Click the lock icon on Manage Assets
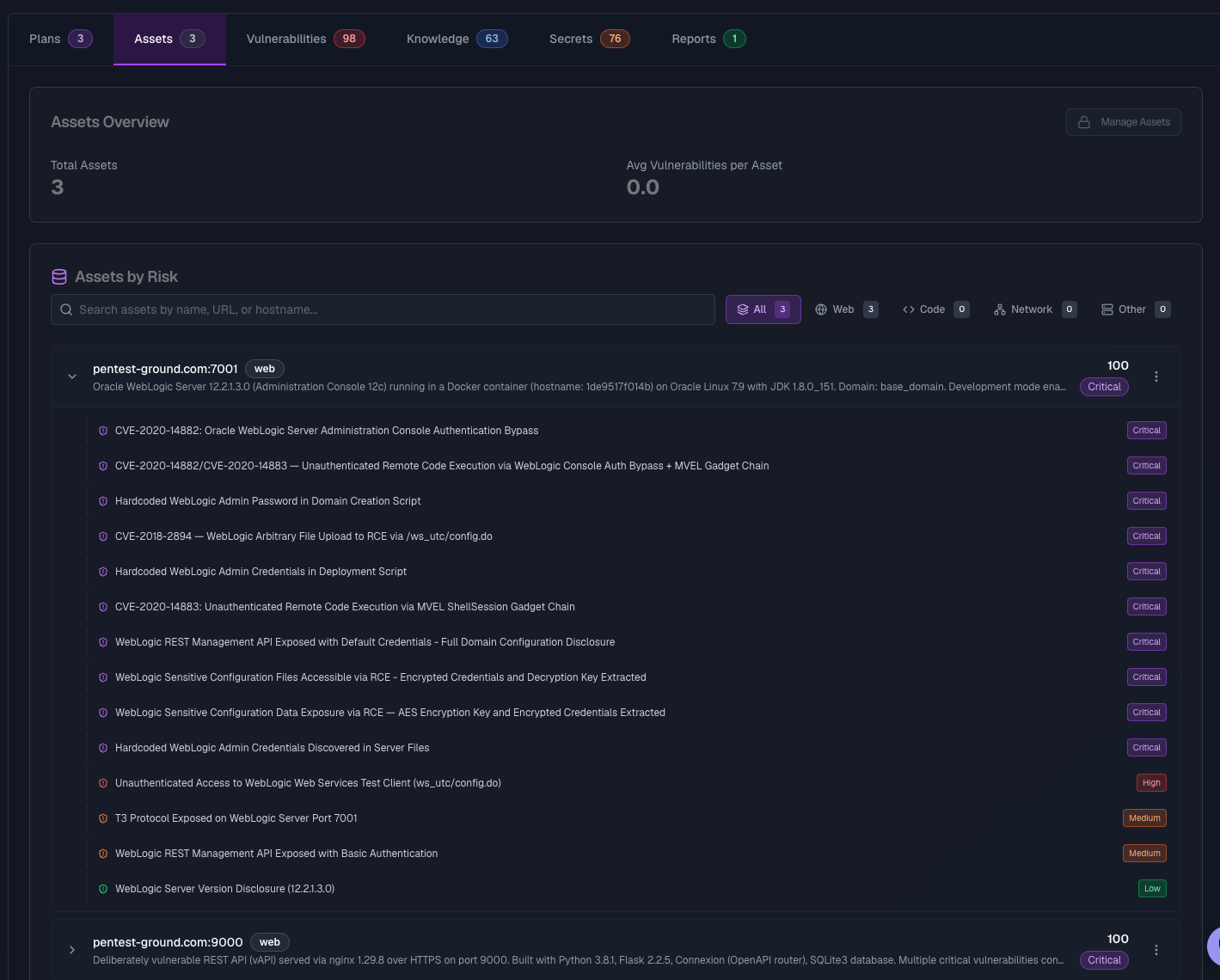 [1084, 122]
